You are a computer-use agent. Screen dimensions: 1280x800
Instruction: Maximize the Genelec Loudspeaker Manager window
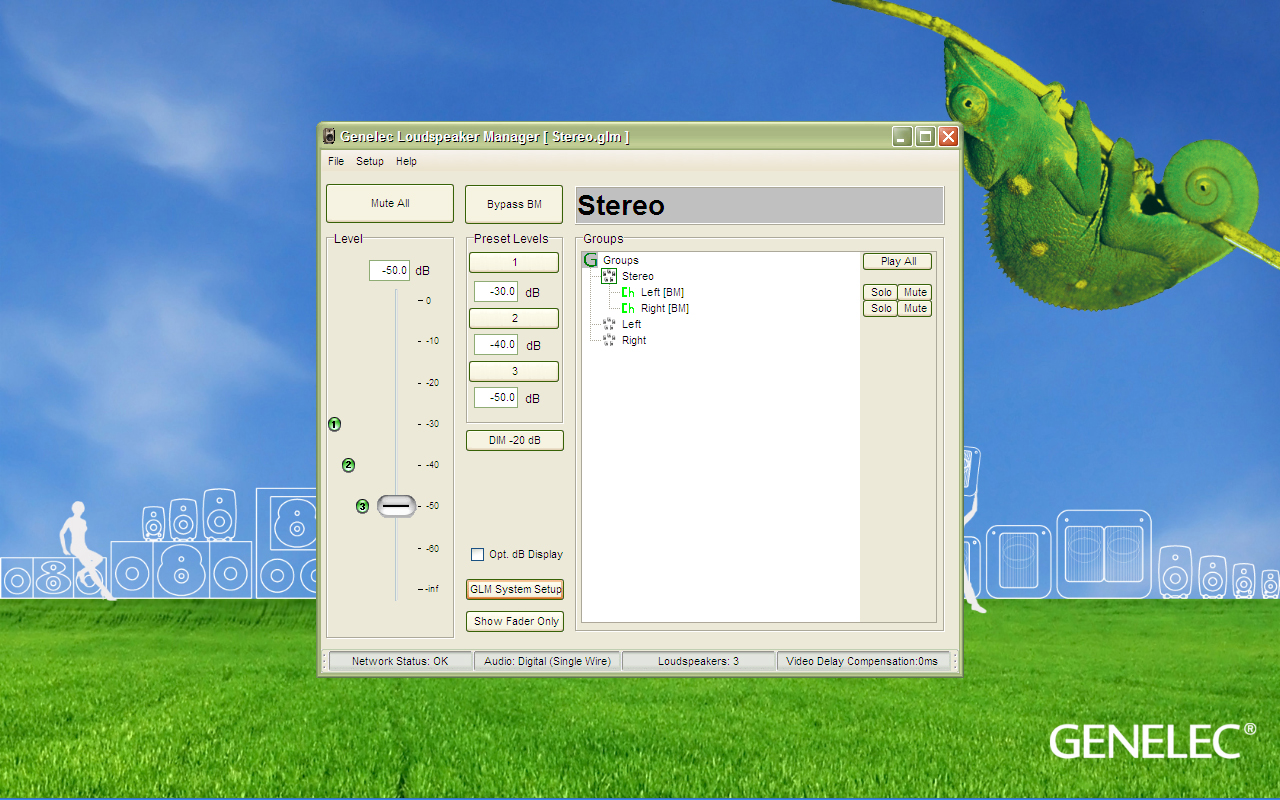click(925, 137)
